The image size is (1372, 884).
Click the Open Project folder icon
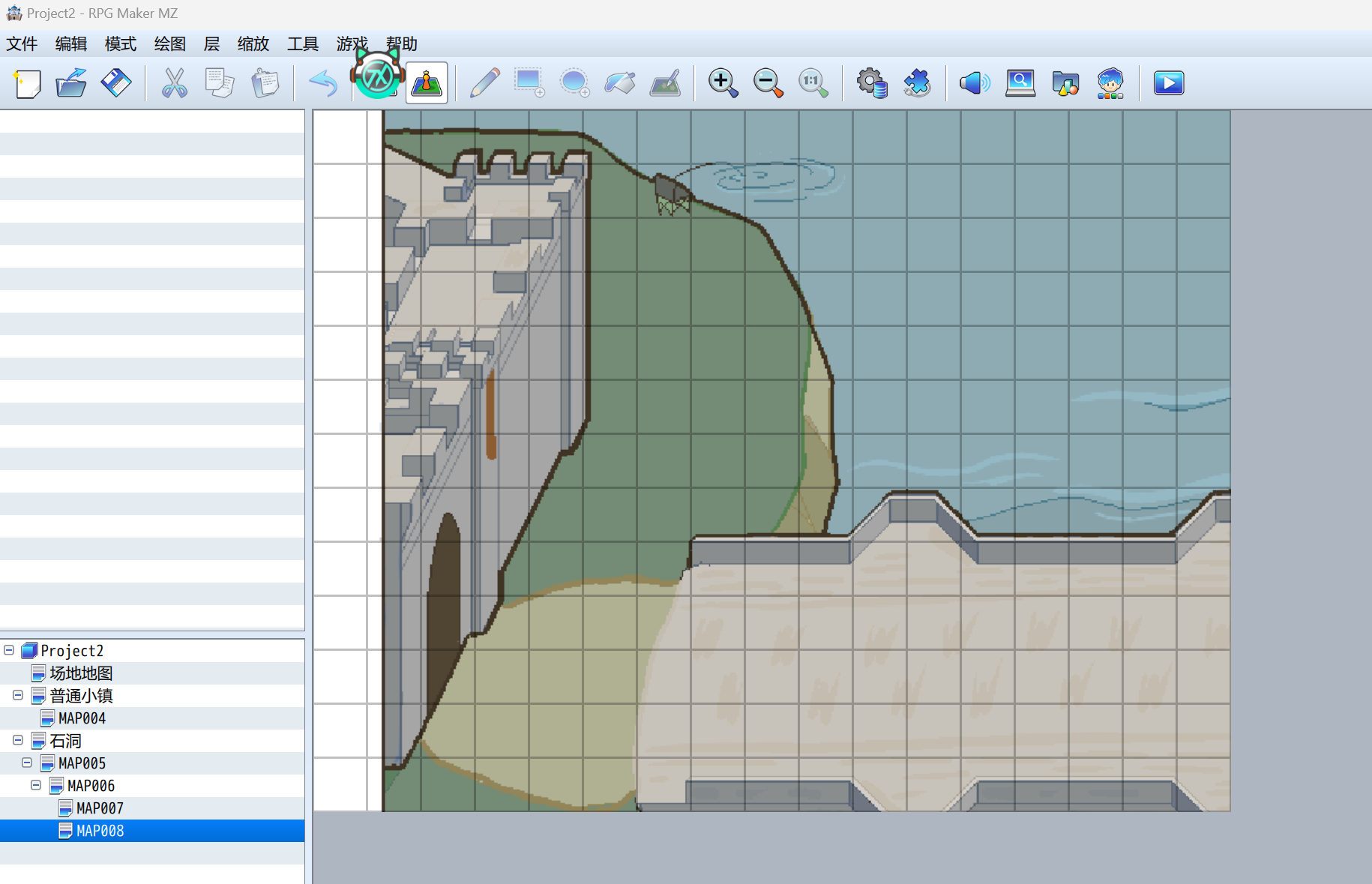[x=71, y=83]
